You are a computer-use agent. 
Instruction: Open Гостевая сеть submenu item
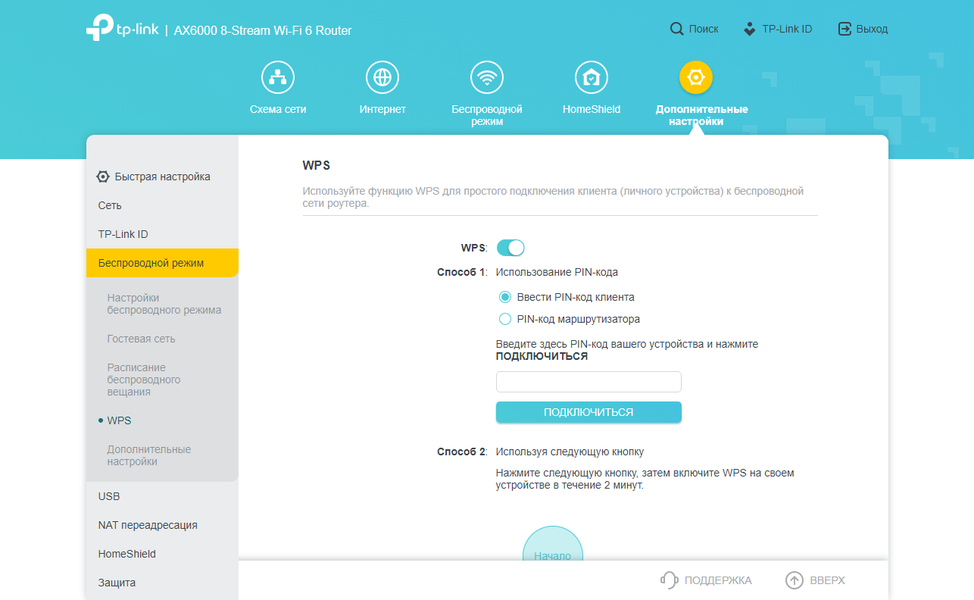[141, 339]
